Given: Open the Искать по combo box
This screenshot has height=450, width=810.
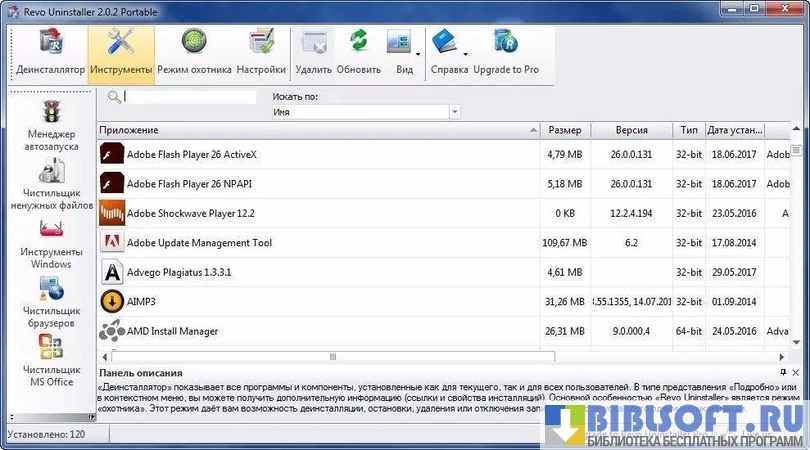Looking at the screenshot, I should click(x=365, y=113).
